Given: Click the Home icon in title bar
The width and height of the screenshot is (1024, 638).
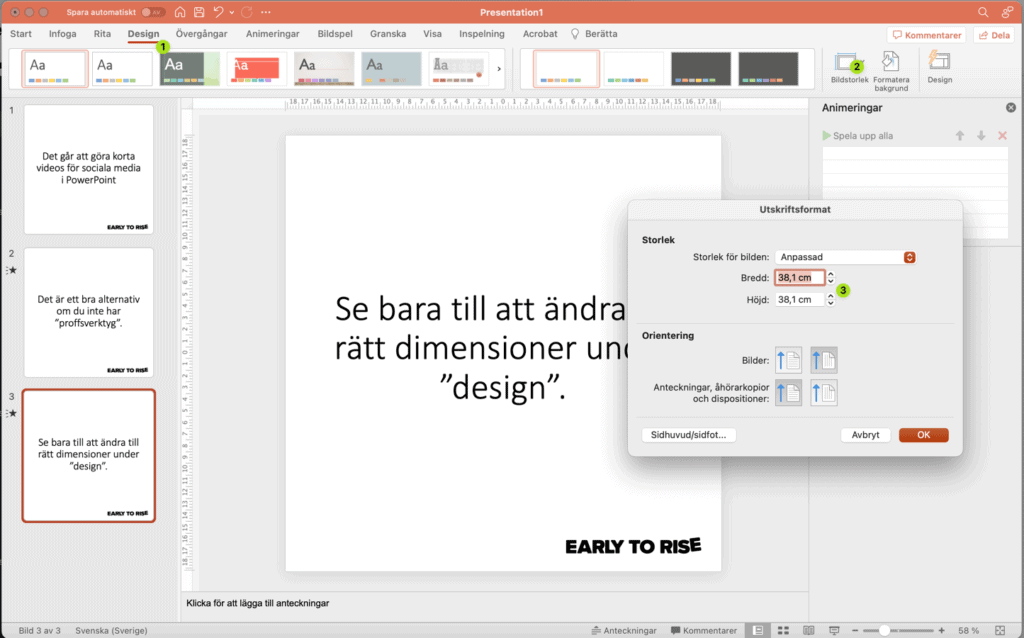Looking at the screenshot, I should (x=180, y=12).
